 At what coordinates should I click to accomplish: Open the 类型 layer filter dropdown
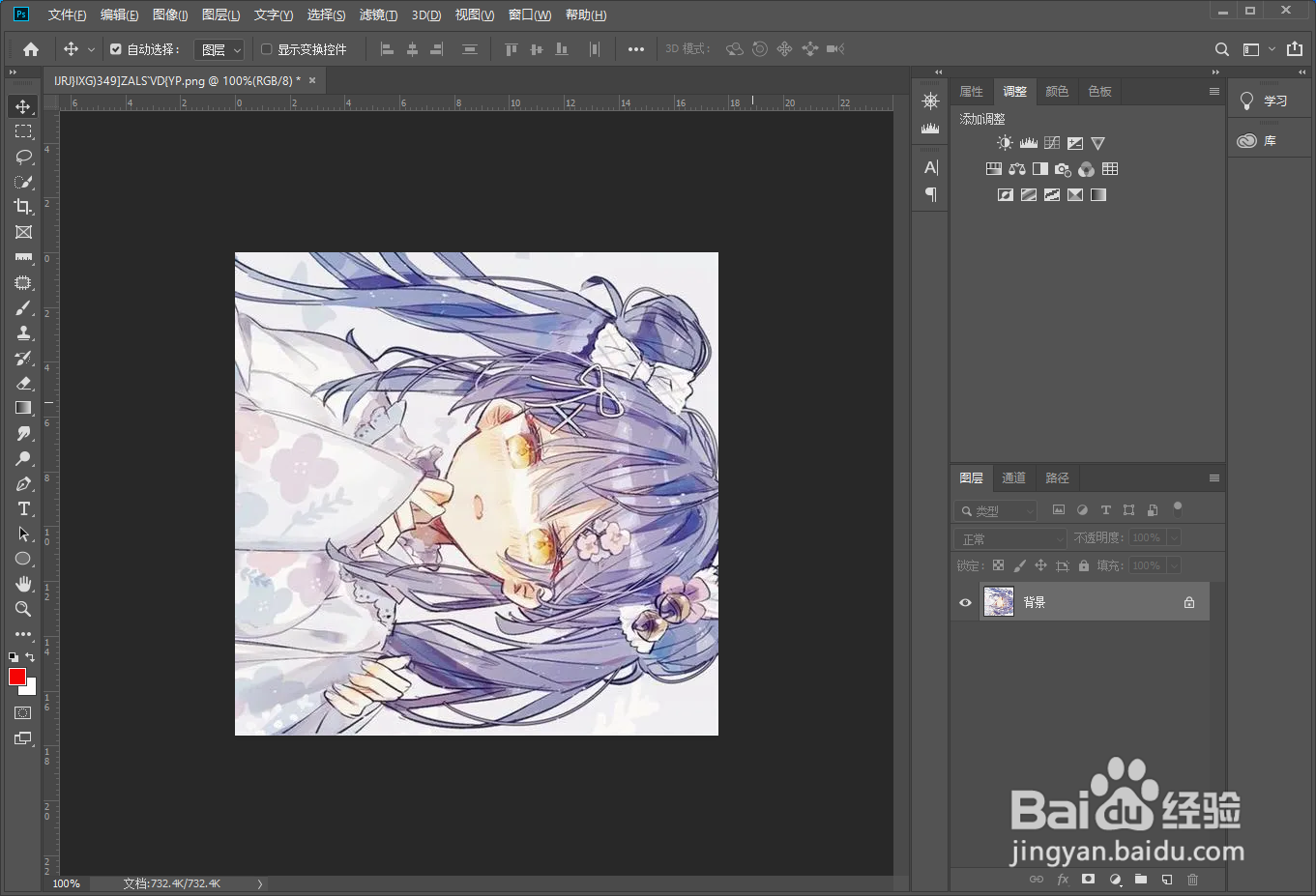tap(995, 510)
